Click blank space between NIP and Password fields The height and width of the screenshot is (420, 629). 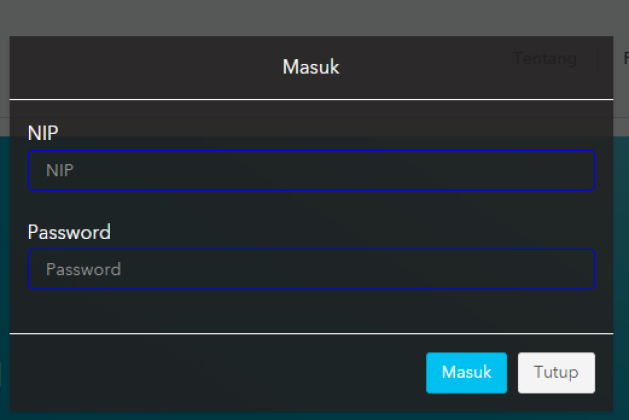311,207
